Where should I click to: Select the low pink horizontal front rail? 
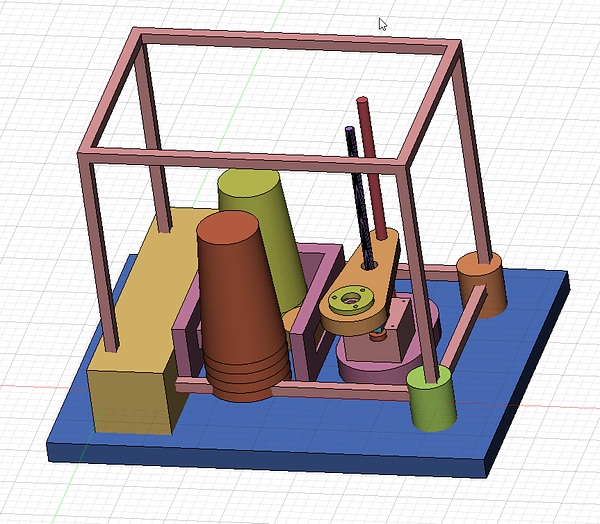tap(300, 390)
